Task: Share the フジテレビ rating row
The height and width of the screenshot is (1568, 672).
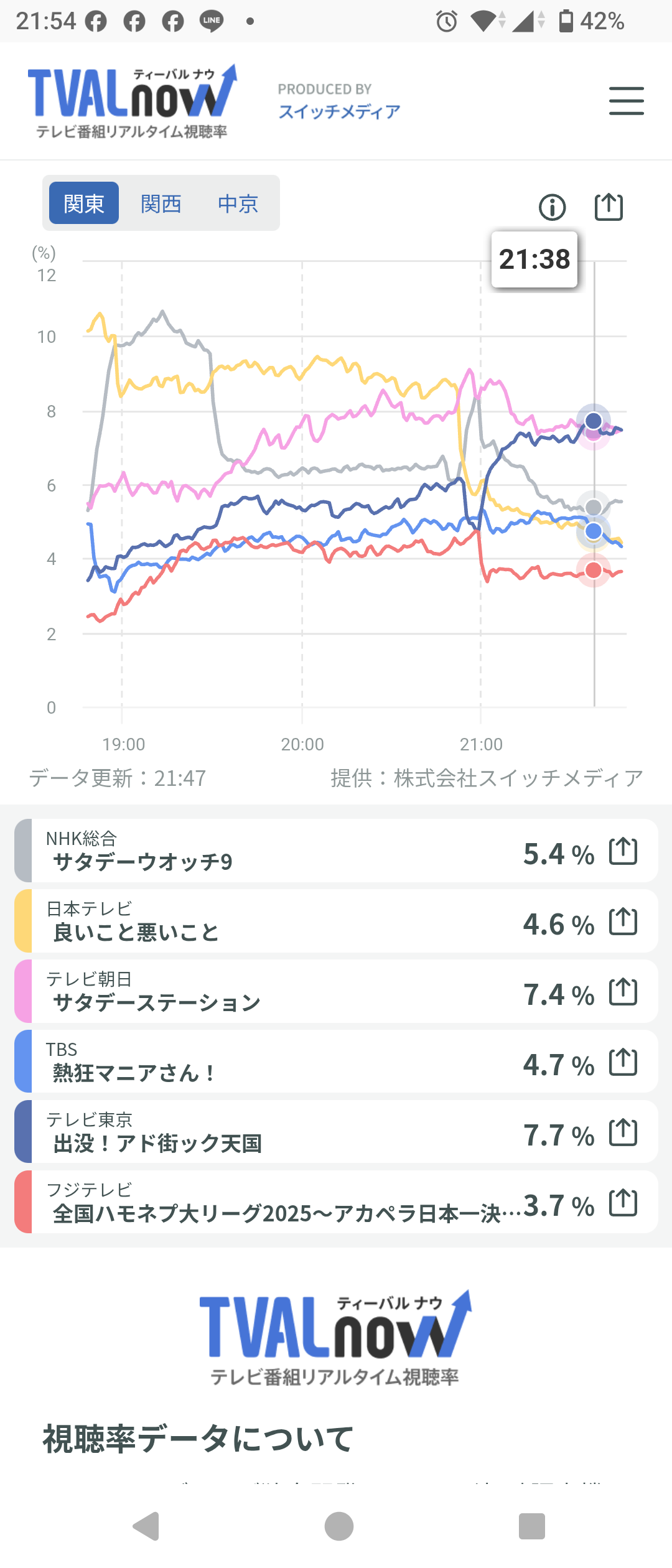Action: click(623, 1203)
